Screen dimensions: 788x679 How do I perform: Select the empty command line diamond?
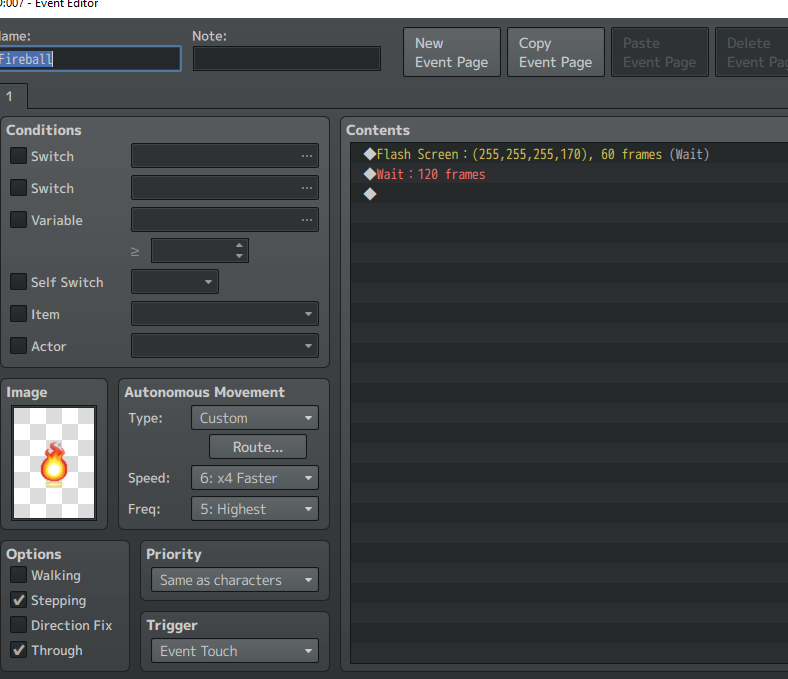coord(370,194)
